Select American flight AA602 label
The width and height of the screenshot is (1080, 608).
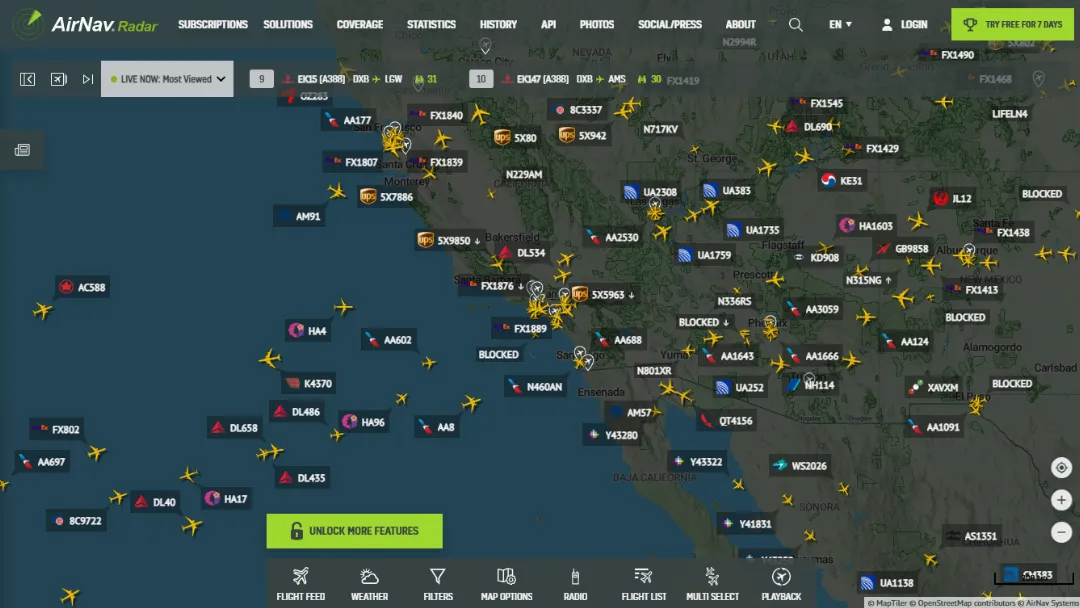point(388,339)
